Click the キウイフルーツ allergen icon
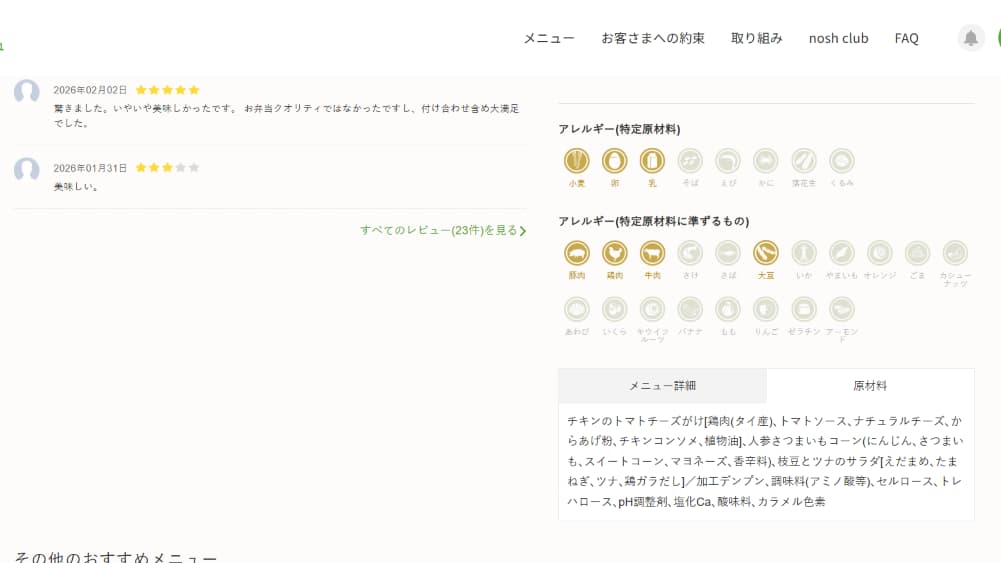 (652, 309)
